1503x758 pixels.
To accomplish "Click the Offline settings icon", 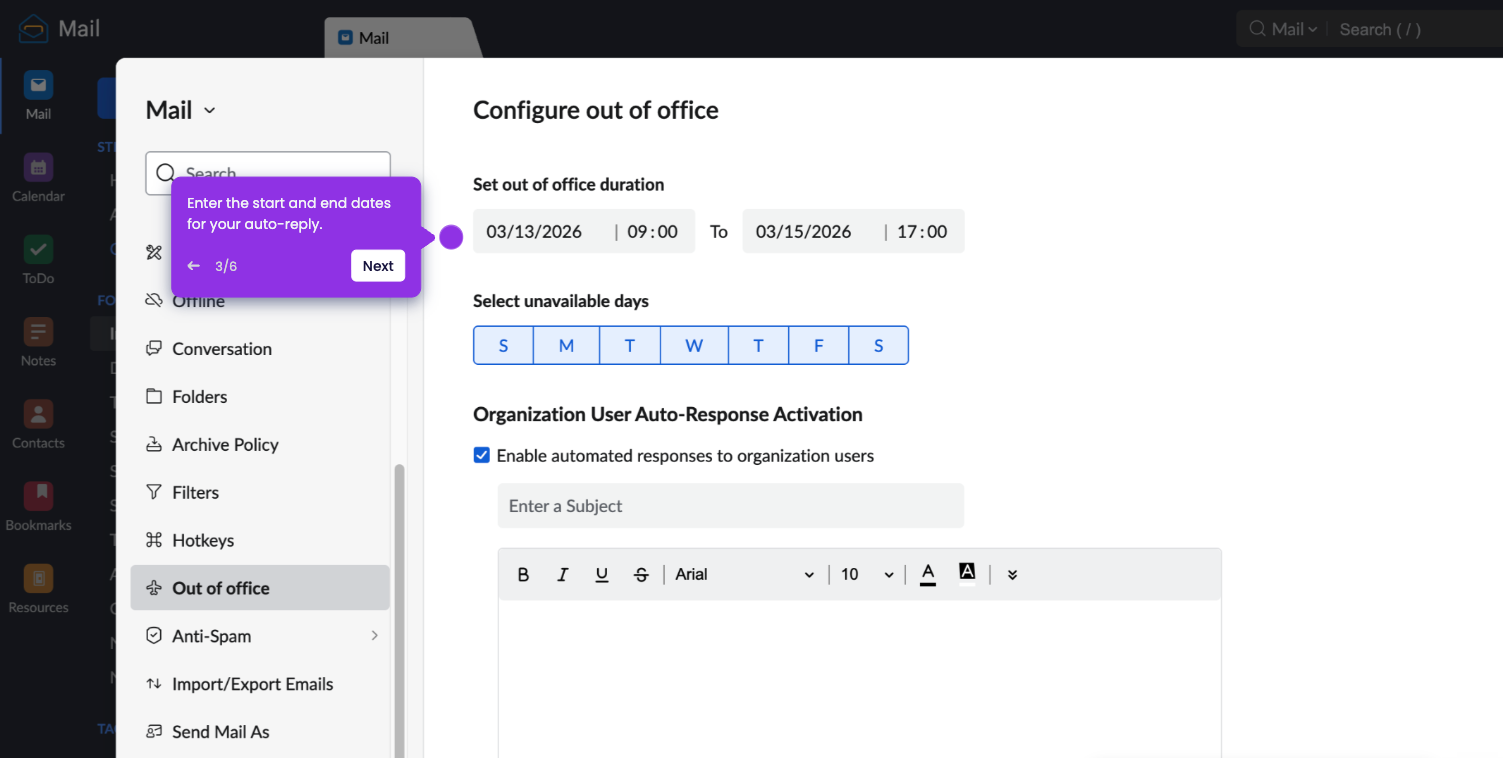I will pos(154,300).
